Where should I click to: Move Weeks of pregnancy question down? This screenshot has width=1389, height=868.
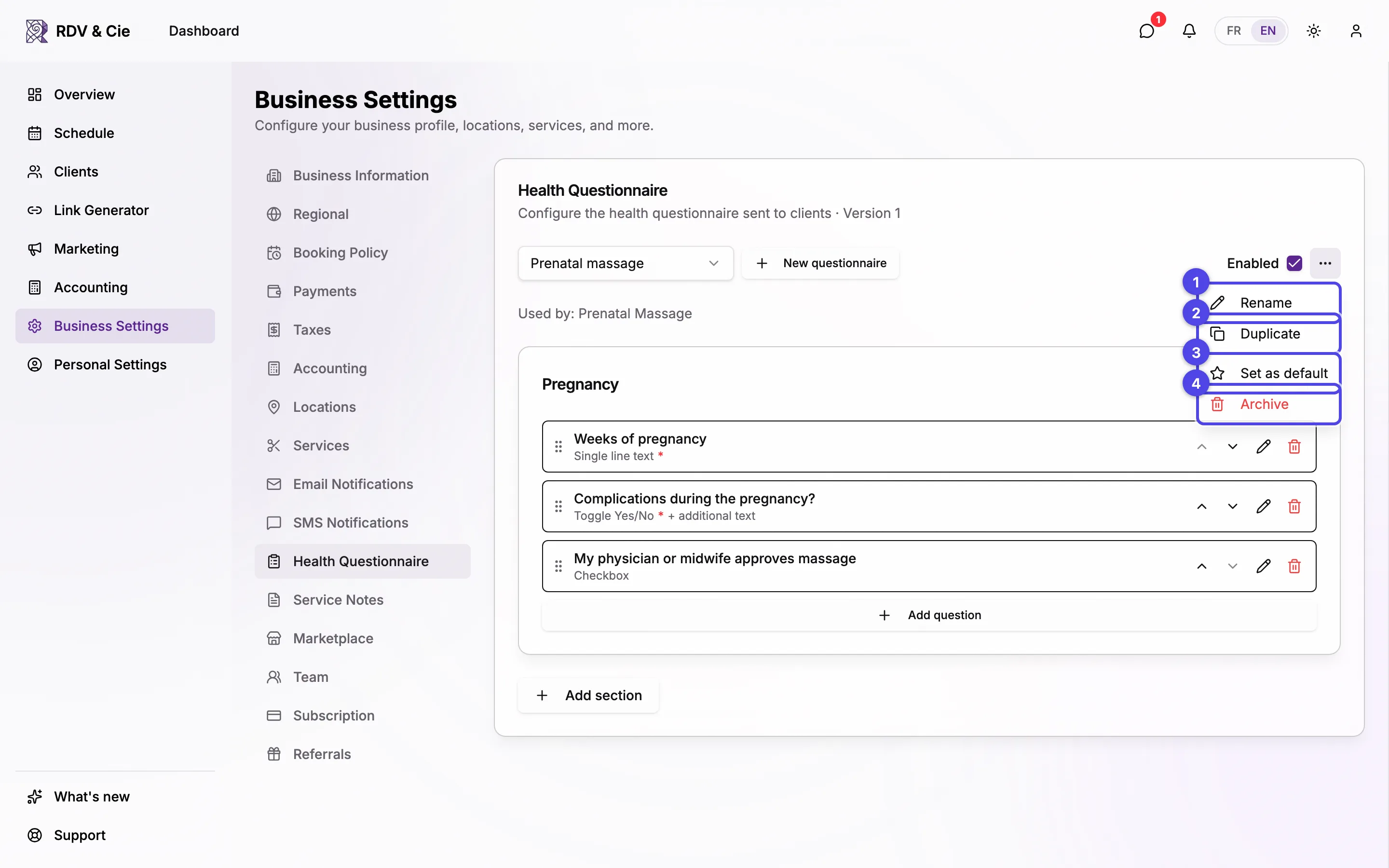pos(1232,447)
